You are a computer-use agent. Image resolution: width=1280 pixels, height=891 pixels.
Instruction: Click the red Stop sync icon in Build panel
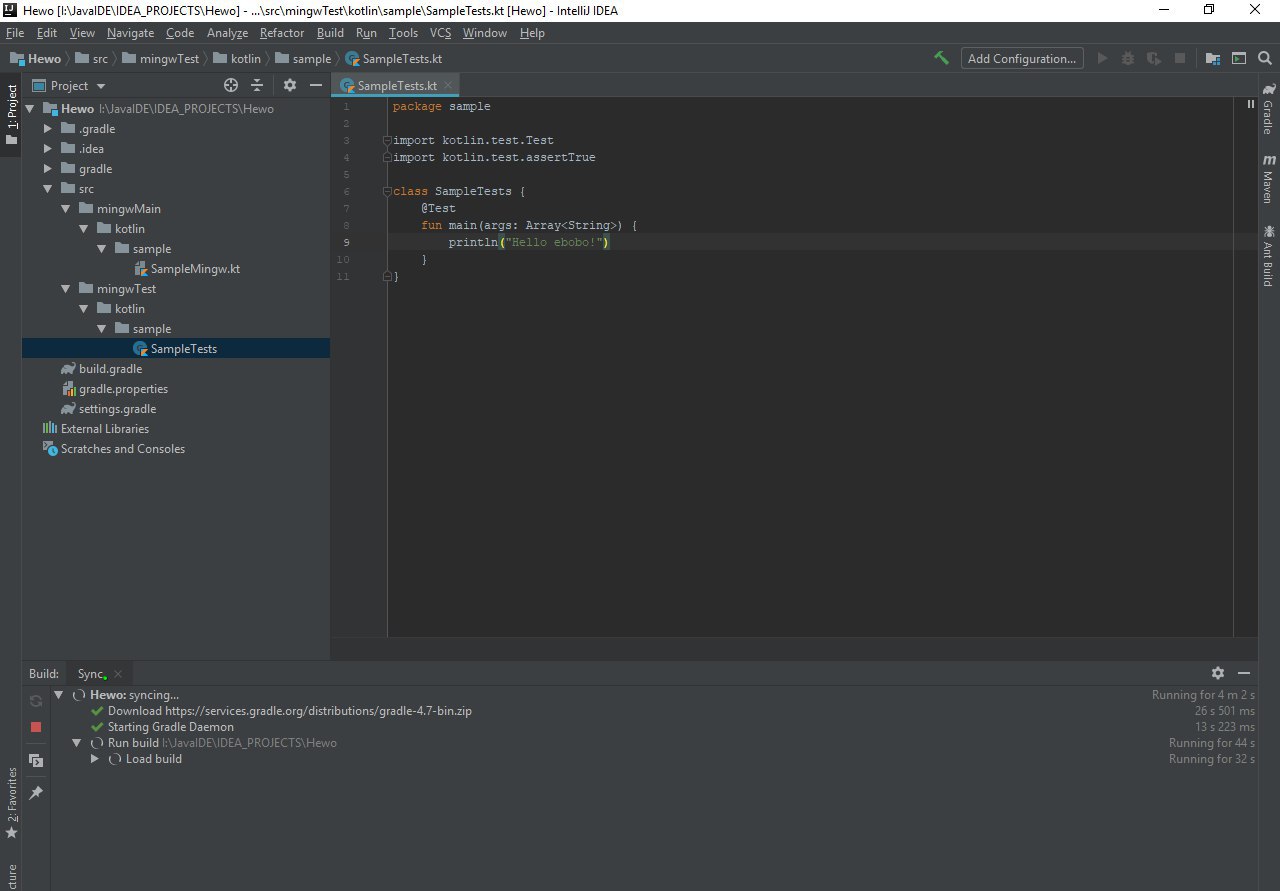pyautogui.click(x=36, y=727)
